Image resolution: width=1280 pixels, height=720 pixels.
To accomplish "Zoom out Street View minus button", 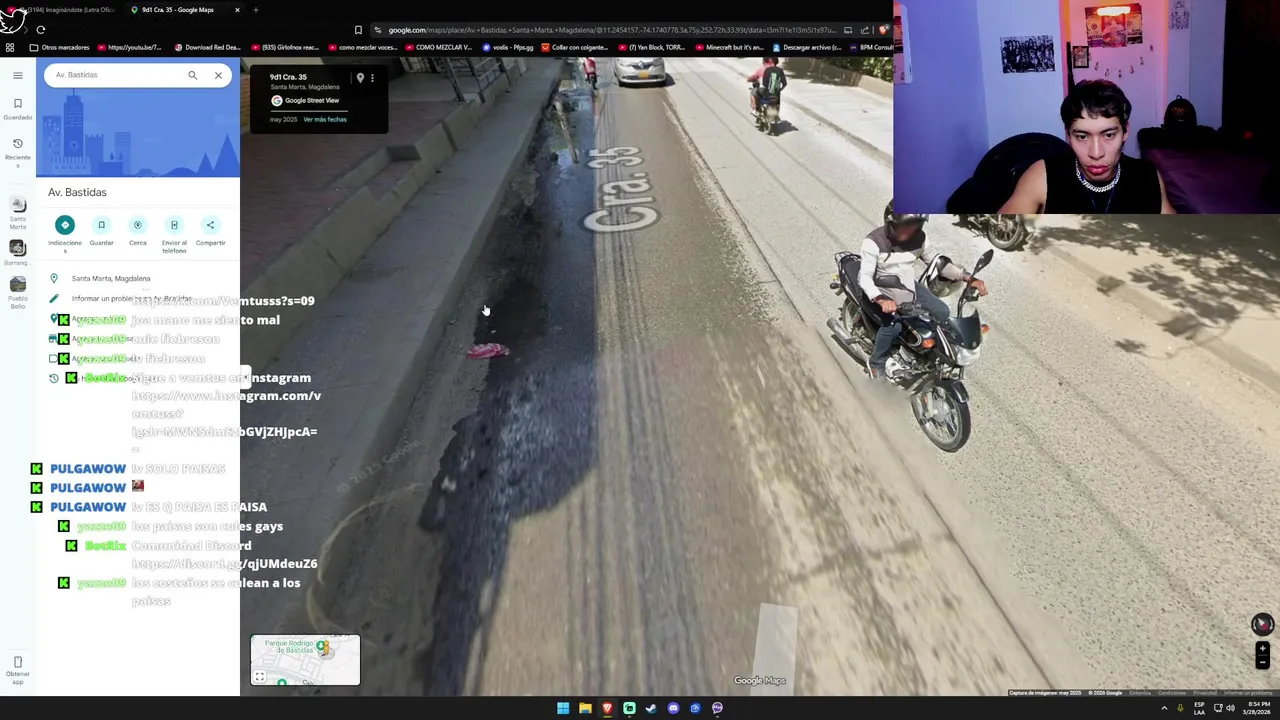I will [1262, 662].
